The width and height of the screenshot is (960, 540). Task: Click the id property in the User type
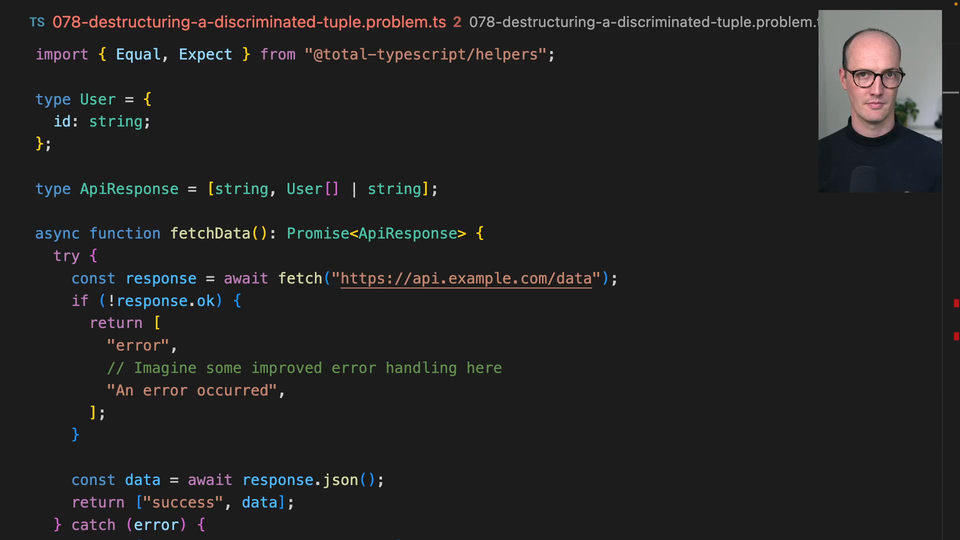pyautogui.click(x=61, y=121)
